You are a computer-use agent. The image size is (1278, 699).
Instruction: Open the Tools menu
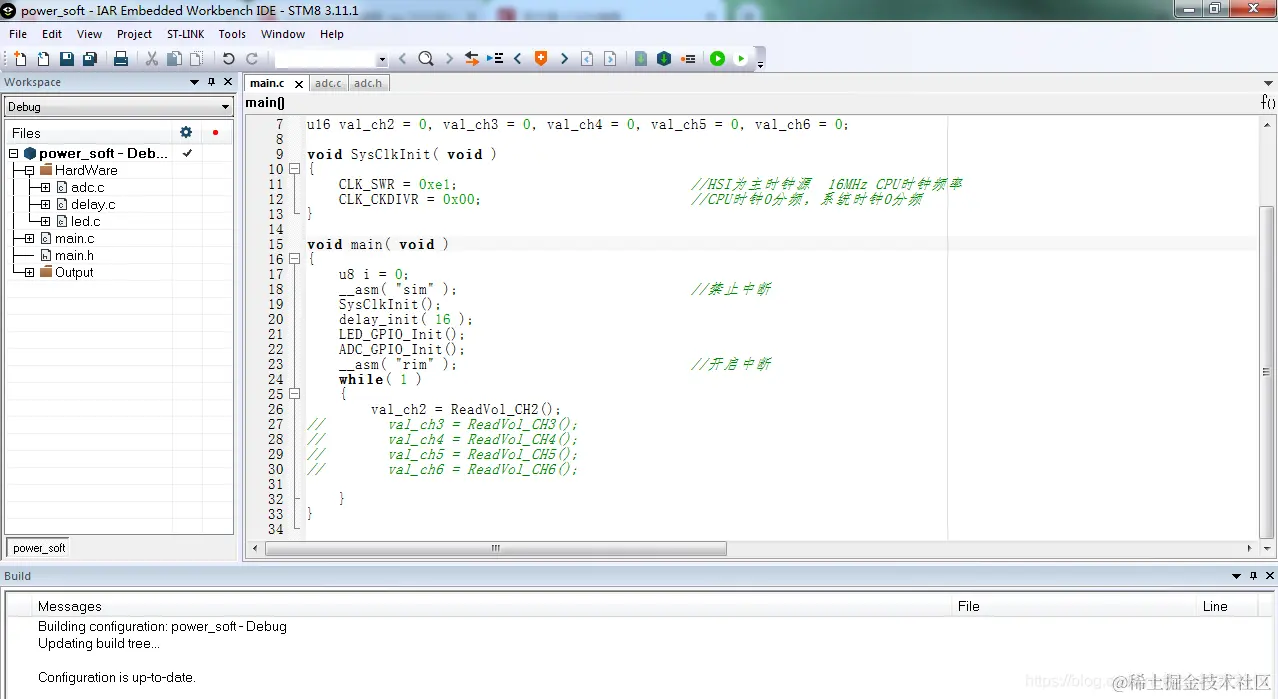point(232,34)
